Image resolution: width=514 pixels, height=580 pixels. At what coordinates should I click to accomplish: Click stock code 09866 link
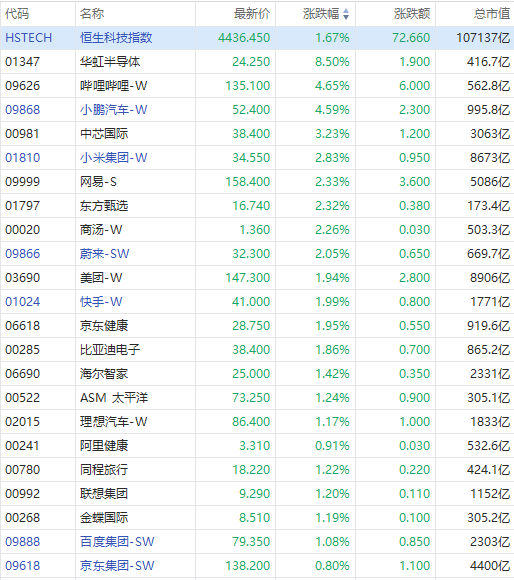pyautogui.click(x=23, y=254)
